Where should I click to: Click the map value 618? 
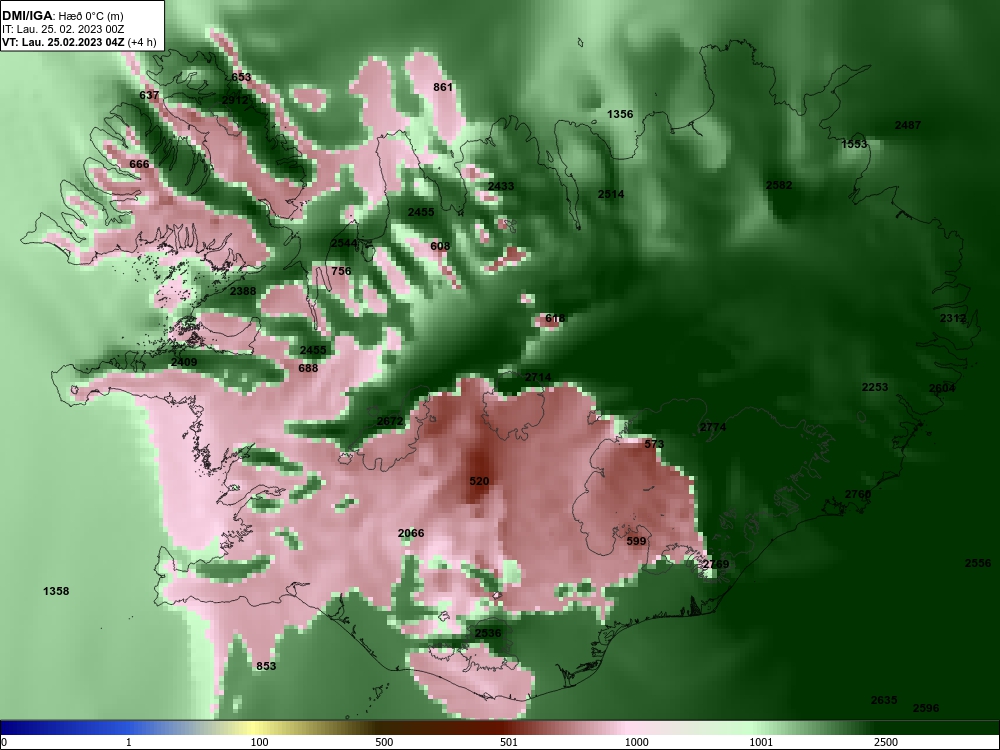(555, 318)
